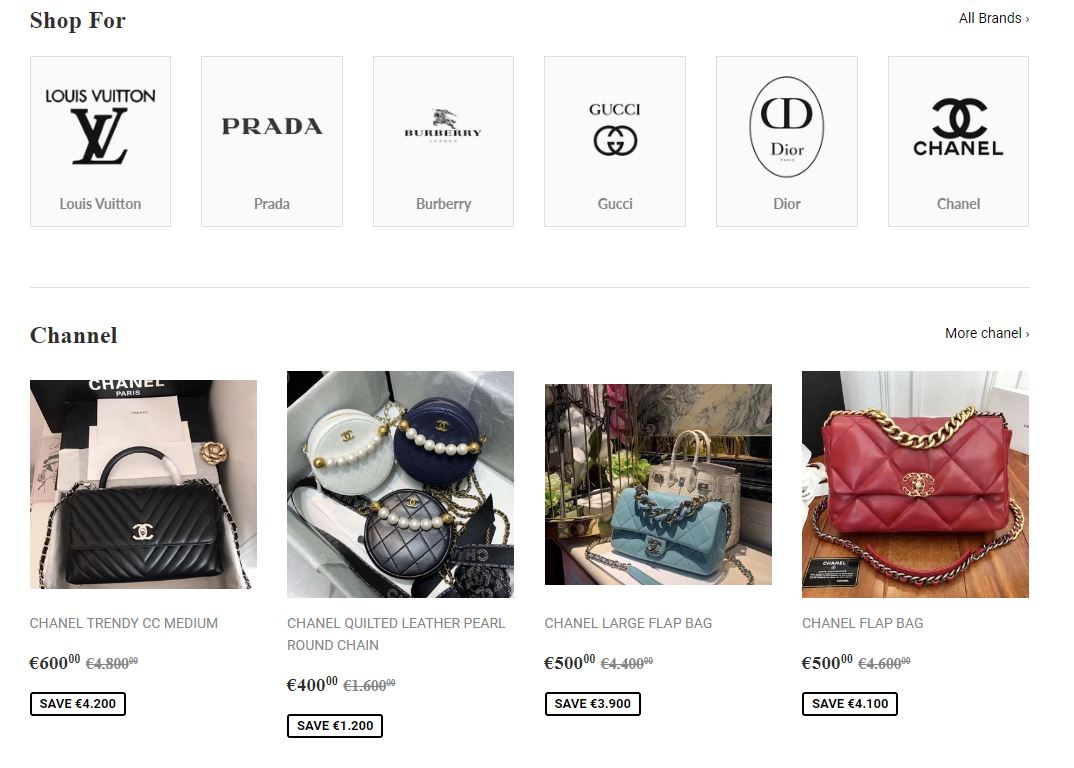Click the Louis Vuitton brand name label
This screenshot has height=768, width=1074.
[x=100, y=203]
